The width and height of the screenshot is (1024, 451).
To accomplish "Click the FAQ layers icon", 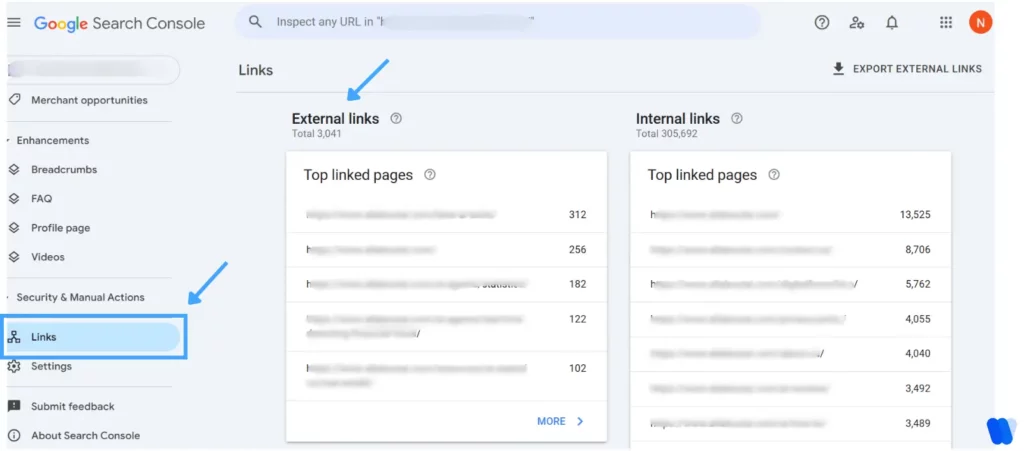I will tap(14, 198).
